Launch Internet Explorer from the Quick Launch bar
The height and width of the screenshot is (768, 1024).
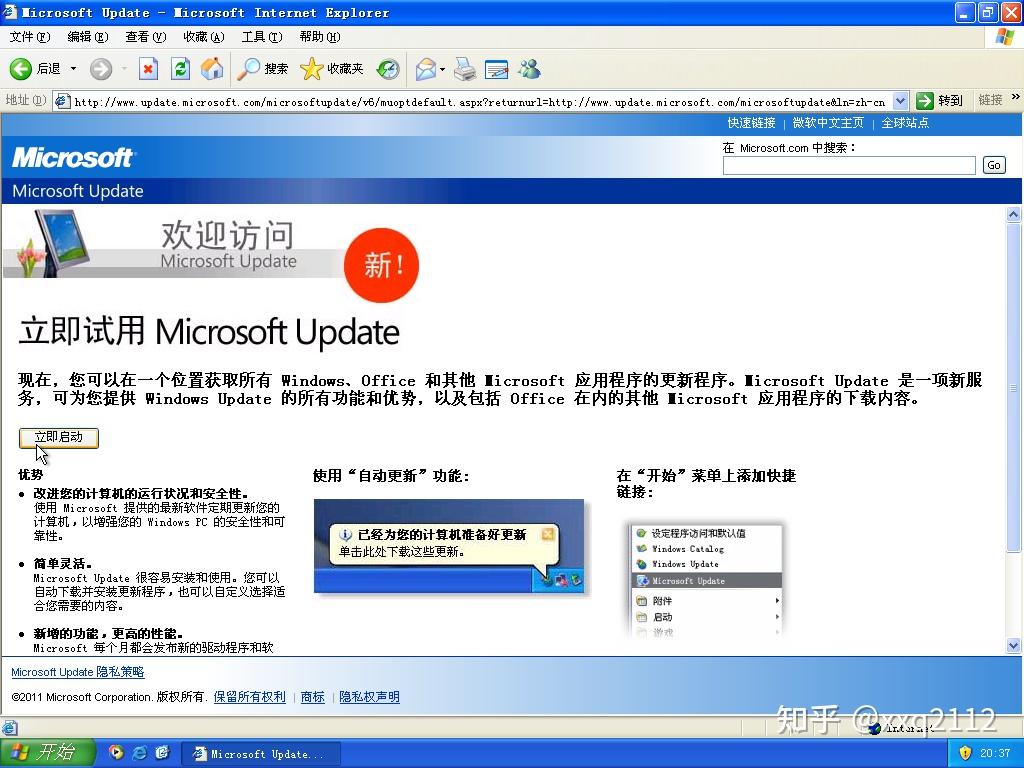(x=138, y=754)
